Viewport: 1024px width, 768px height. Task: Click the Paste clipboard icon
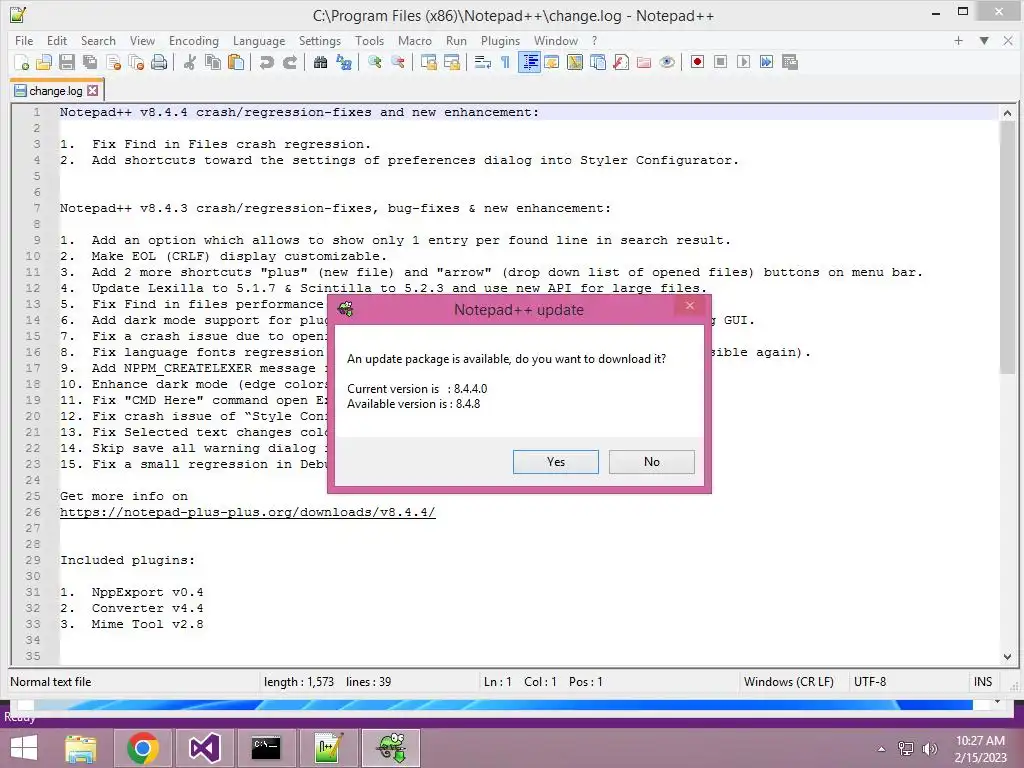tap(236, 63)
